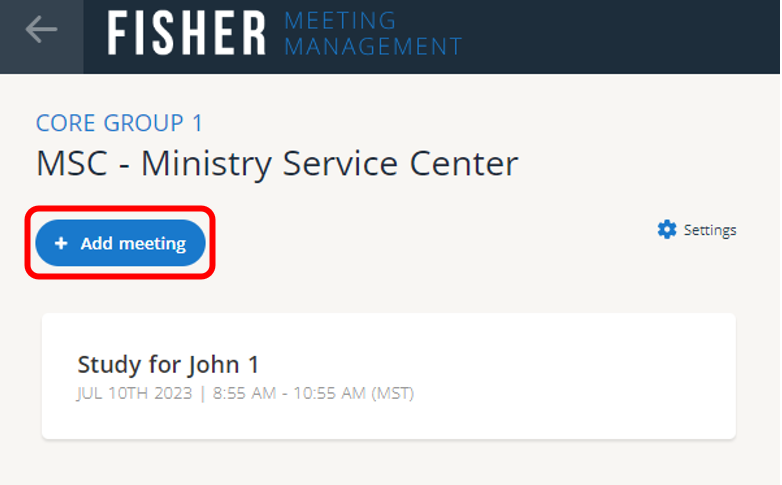This screenshot has height=485, width=782.
Task: Click the dark header bar empty area
Action: 620,36
